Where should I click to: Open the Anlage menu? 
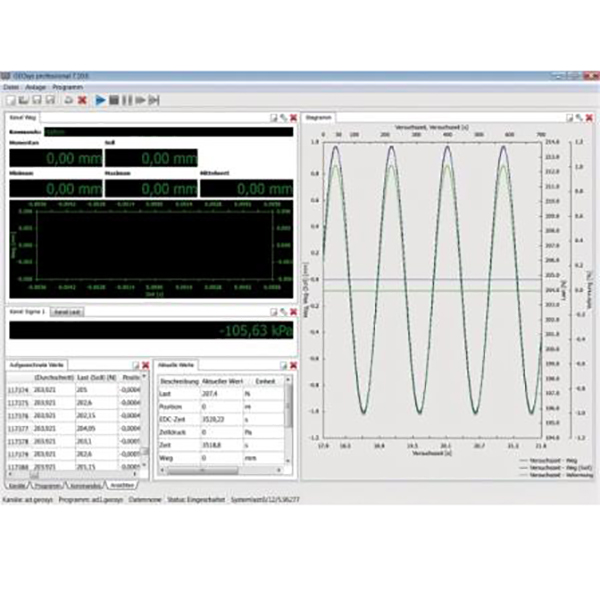pos(38,88)
